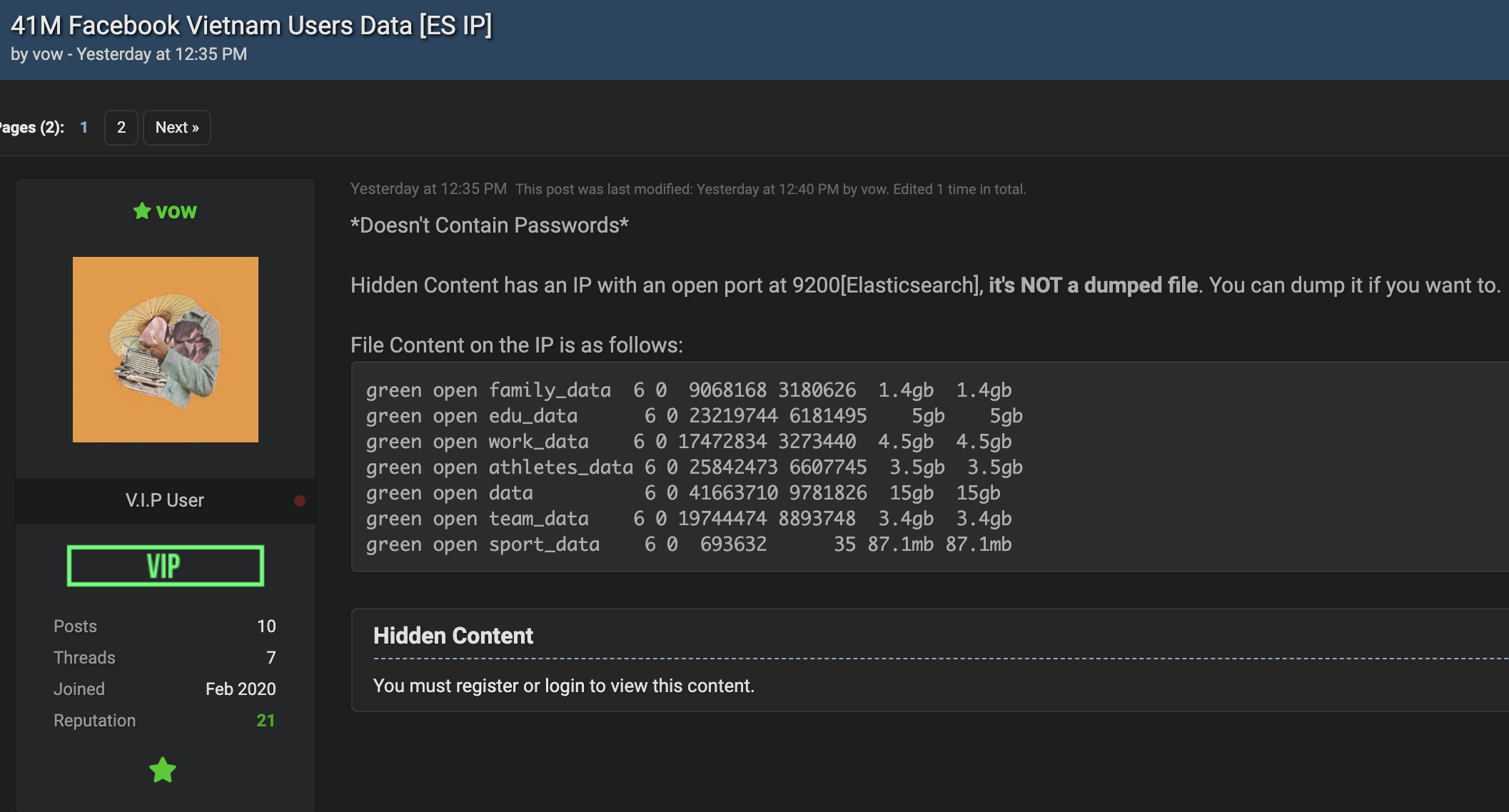Click the red offline status dot
The width and height of the screenshot is (1509, 812).
click(300, 501)
